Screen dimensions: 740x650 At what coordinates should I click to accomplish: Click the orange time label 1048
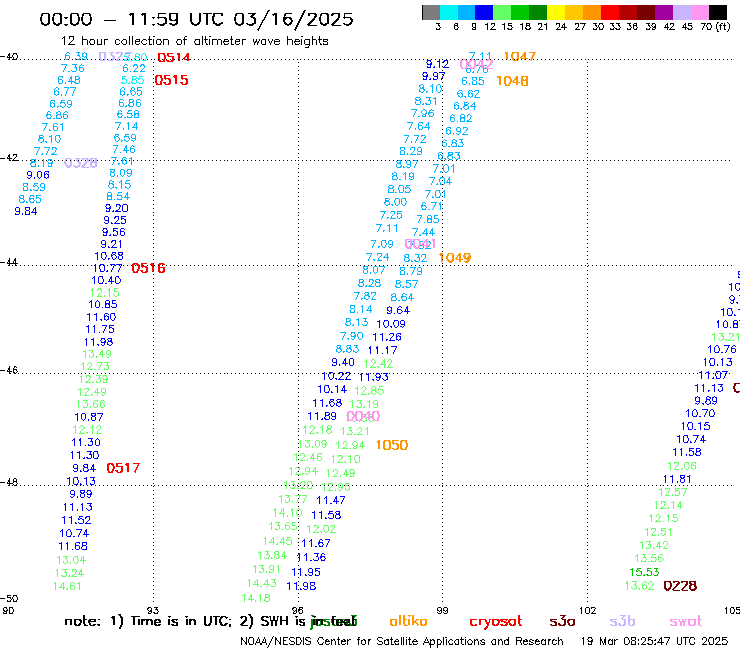pos(512,81)
